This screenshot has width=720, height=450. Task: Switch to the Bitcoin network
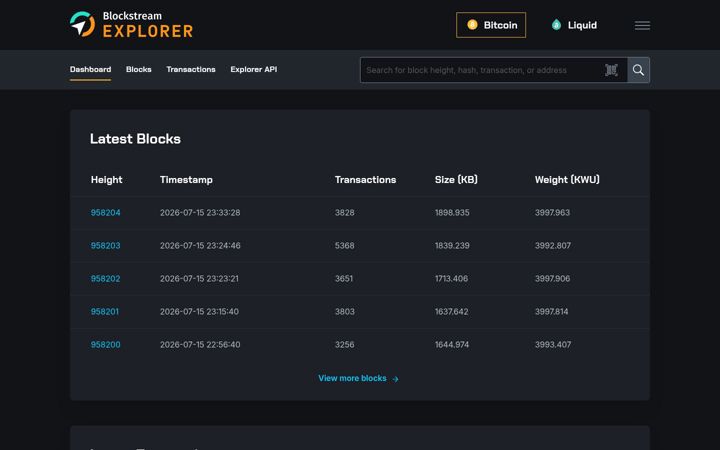pyautogui.click(x=491, y=25)
